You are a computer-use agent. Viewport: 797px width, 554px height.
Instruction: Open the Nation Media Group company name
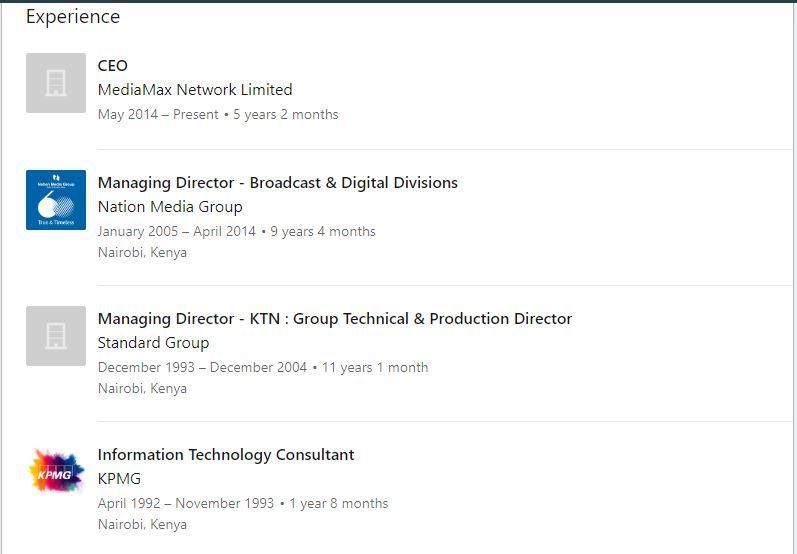170,206
